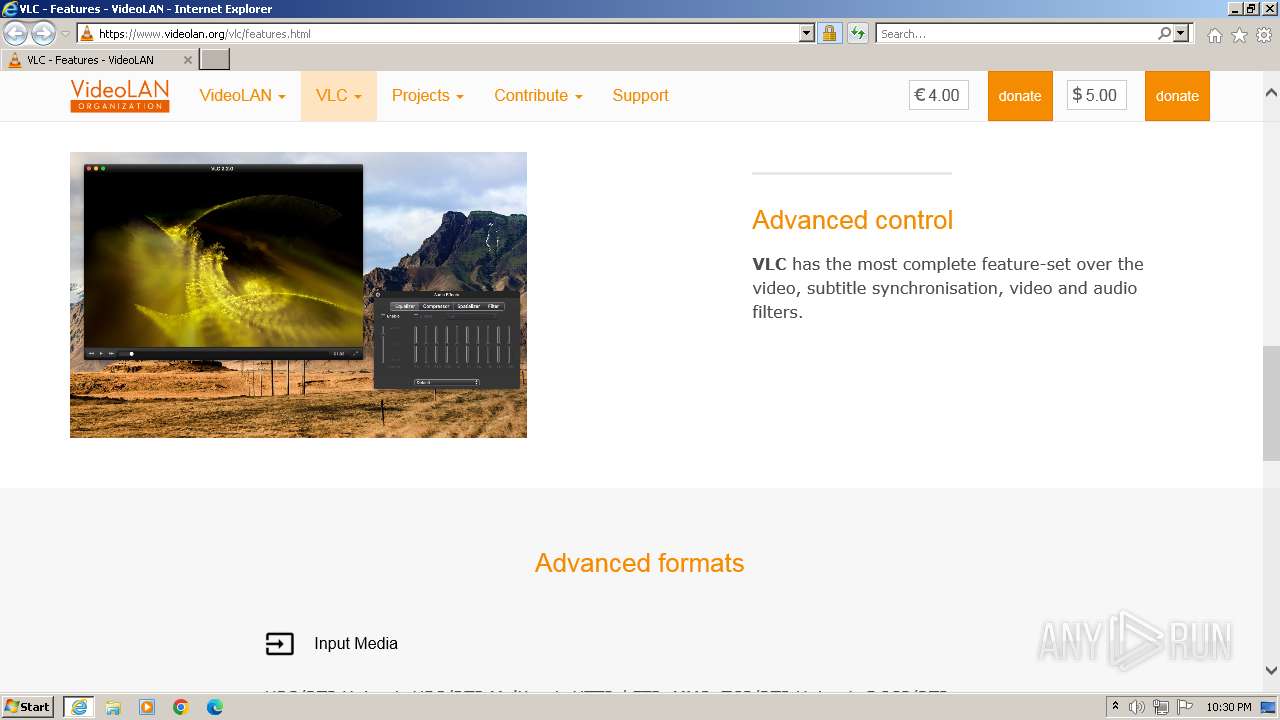Click the VideoLAN Organization logo
The image size is (1280, 720).
(x=120, y=96)
